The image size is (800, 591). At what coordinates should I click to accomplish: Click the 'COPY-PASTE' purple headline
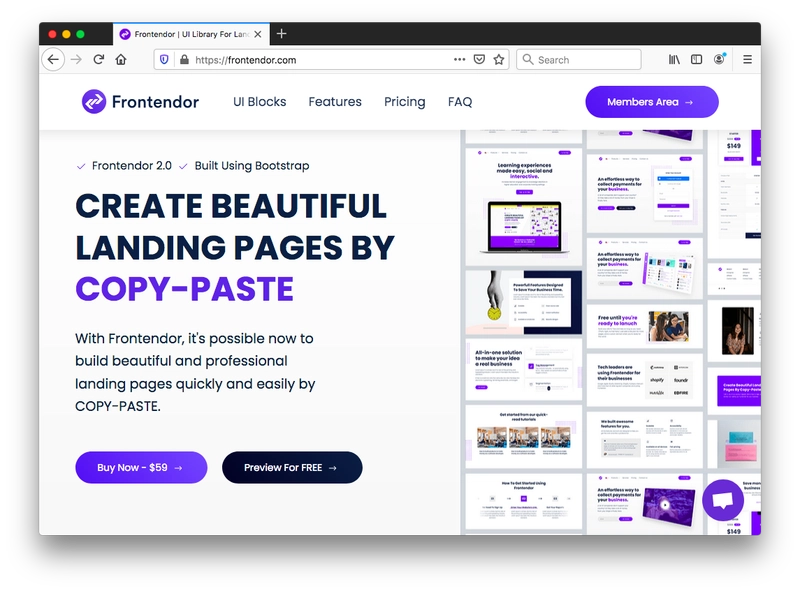(x=184, y=289)
